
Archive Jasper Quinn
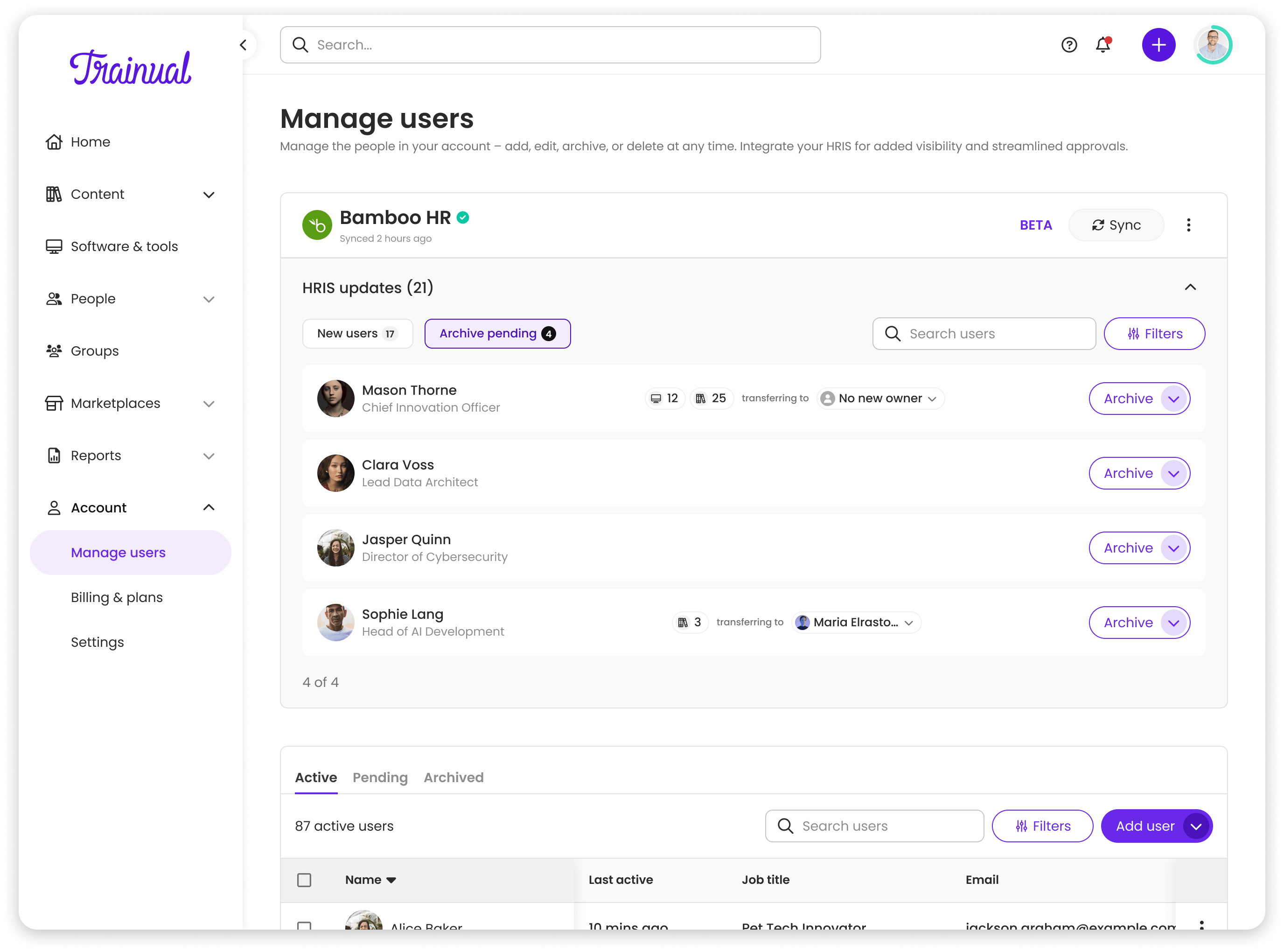1127,547
